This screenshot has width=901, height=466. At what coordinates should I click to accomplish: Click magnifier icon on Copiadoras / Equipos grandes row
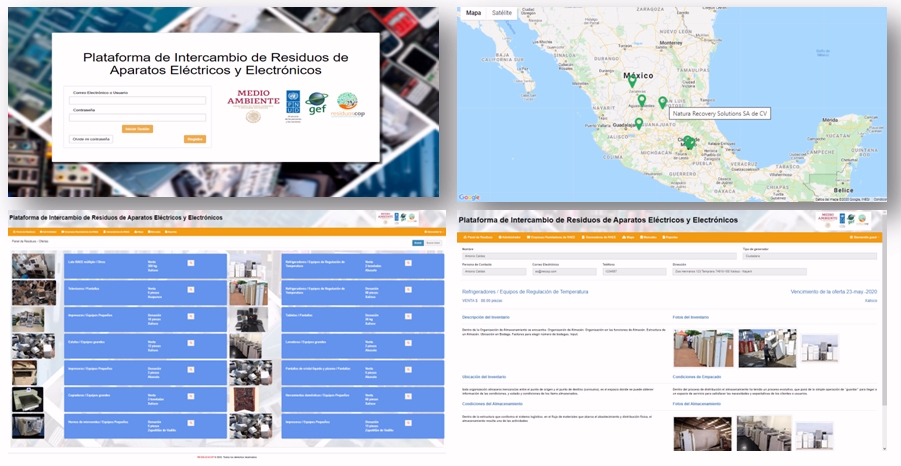click(x=191, y=397)
